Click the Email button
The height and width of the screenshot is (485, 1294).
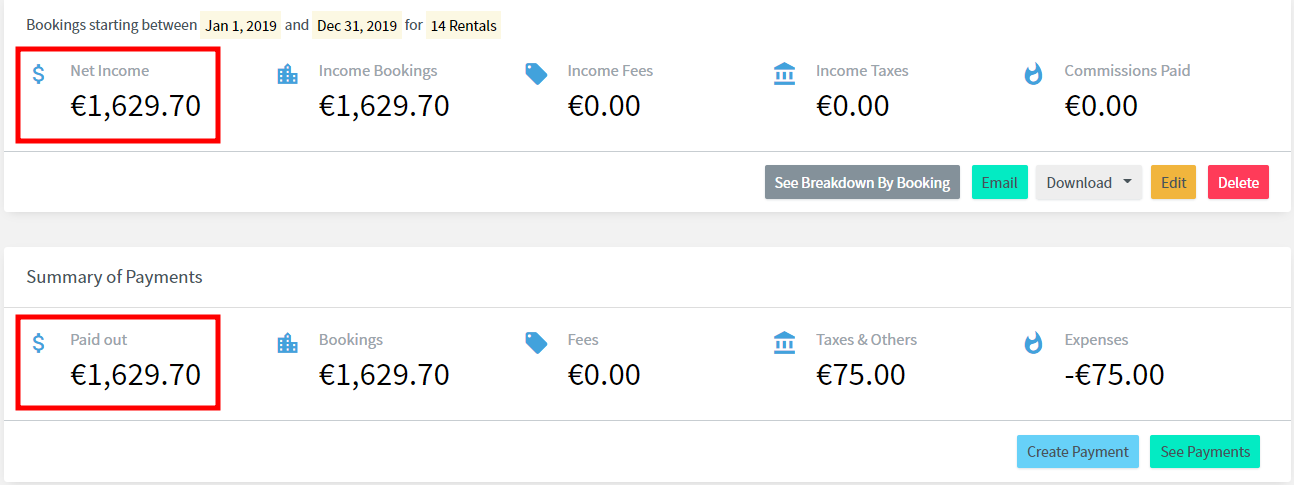coord(999,182)
